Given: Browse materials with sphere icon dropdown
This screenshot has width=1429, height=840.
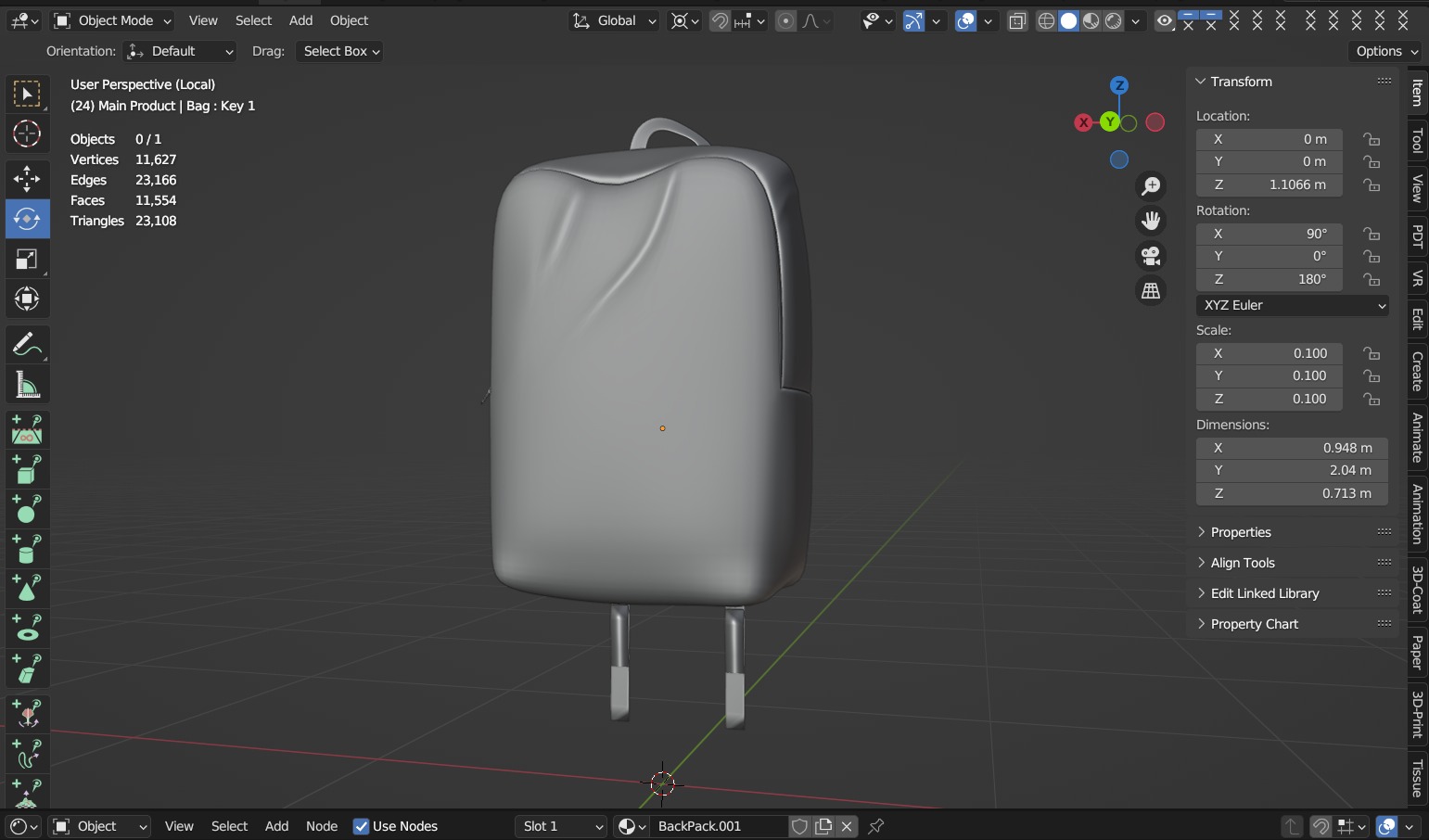Looking at the screenshot, I should click(632, 826).
